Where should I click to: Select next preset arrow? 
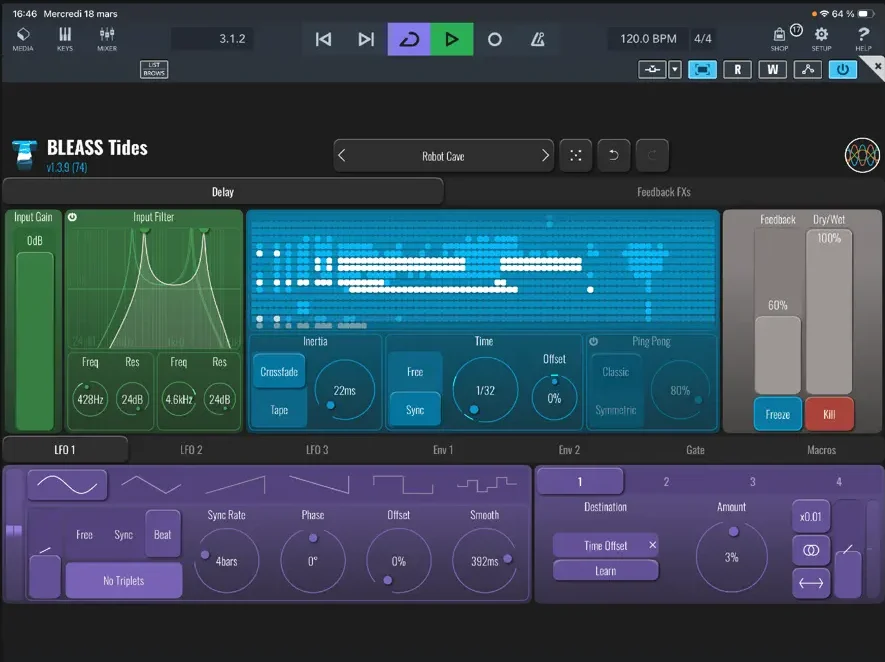point(545,156)
